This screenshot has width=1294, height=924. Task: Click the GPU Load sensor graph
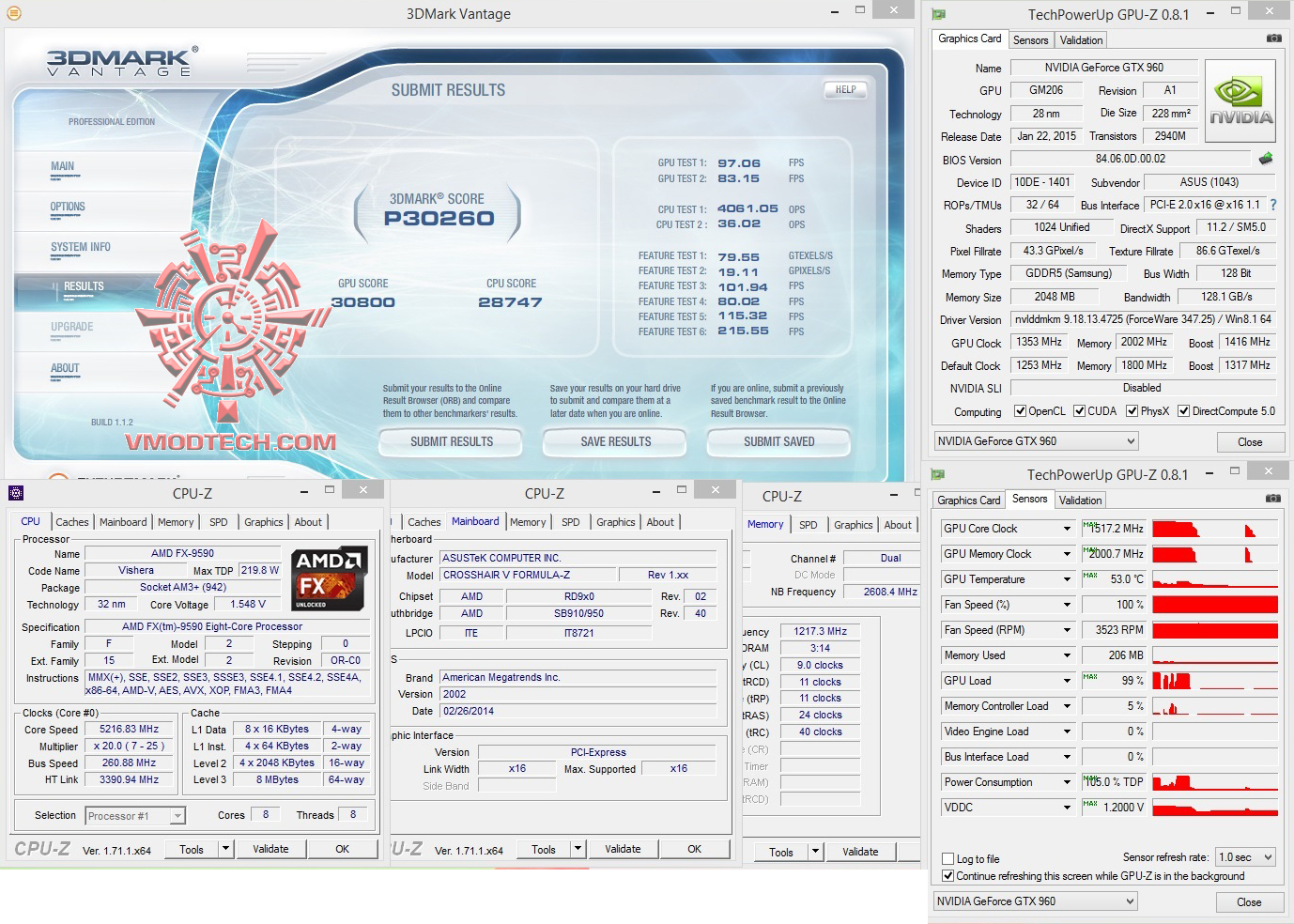(1215, 681)
